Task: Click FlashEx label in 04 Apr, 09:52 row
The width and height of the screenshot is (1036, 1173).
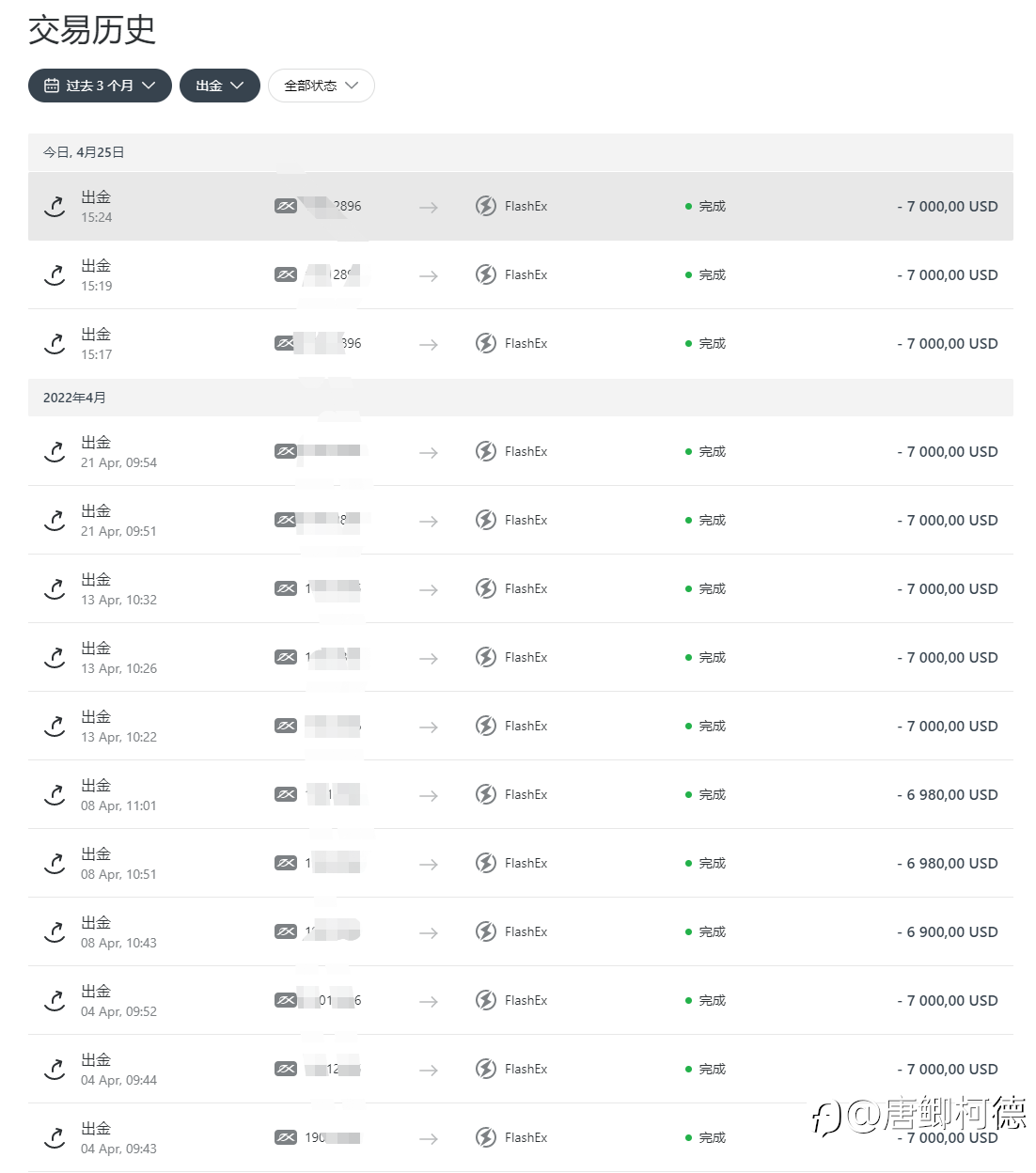Action: [x=526, y=1000]
